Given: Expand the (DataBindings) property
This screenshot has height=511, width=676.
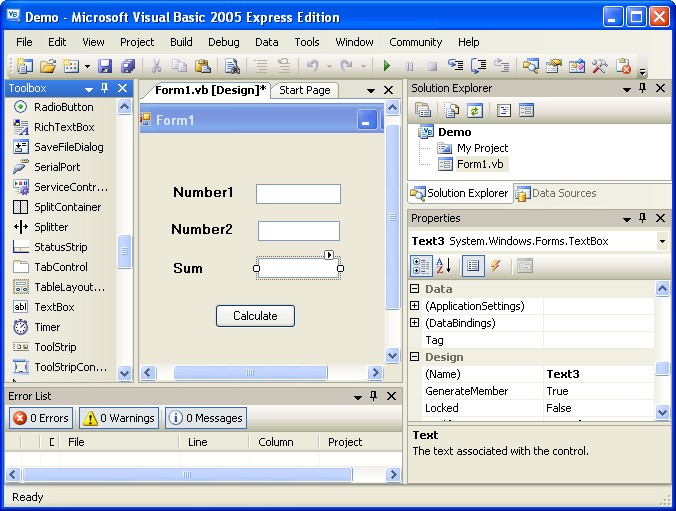Looking at the screenshot, I should coord(414,323).
